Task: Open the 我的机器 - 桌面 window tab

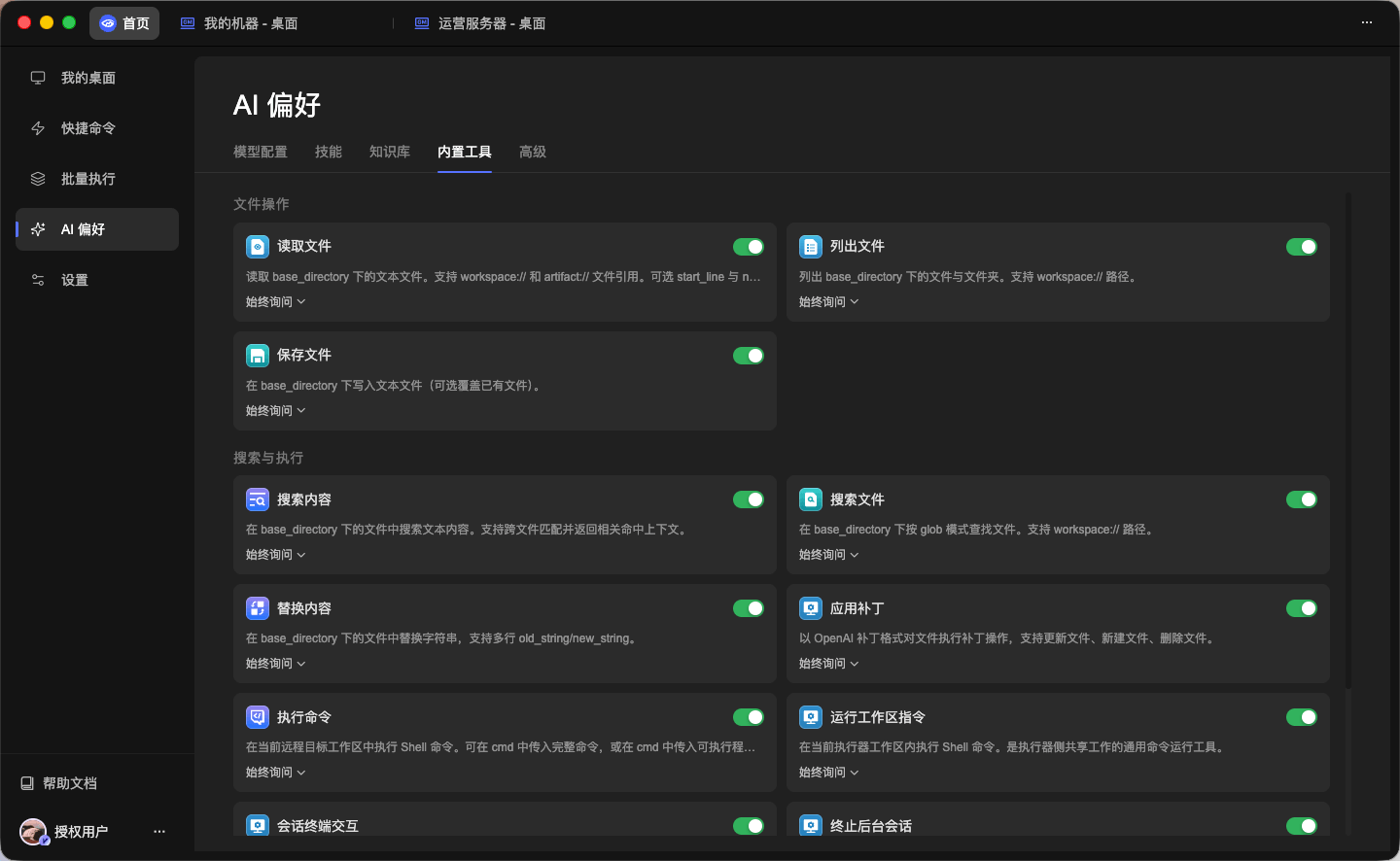Action: point(240,23)
